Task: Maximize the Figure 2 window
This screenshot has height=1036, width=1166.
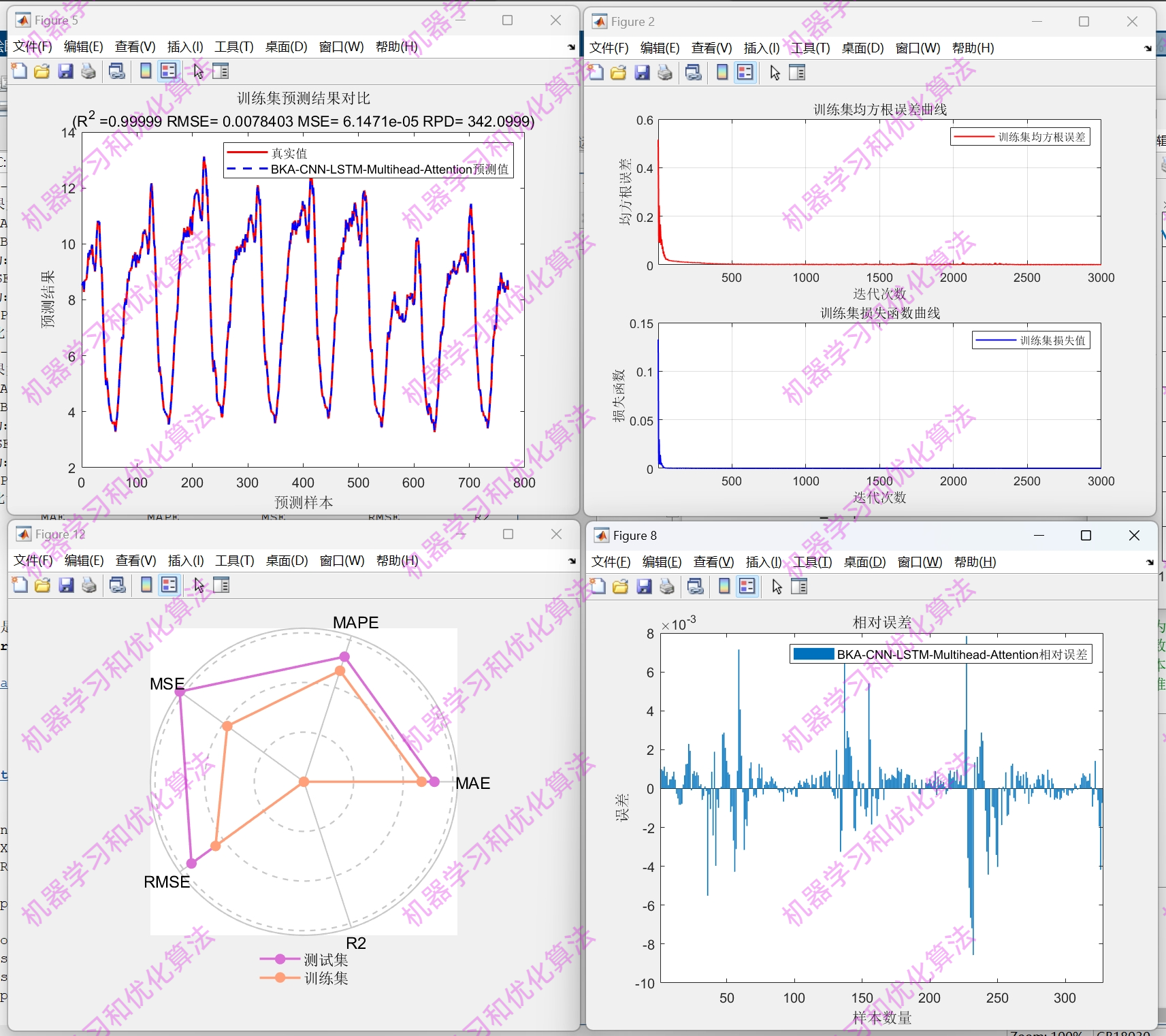Action: 1084,22
